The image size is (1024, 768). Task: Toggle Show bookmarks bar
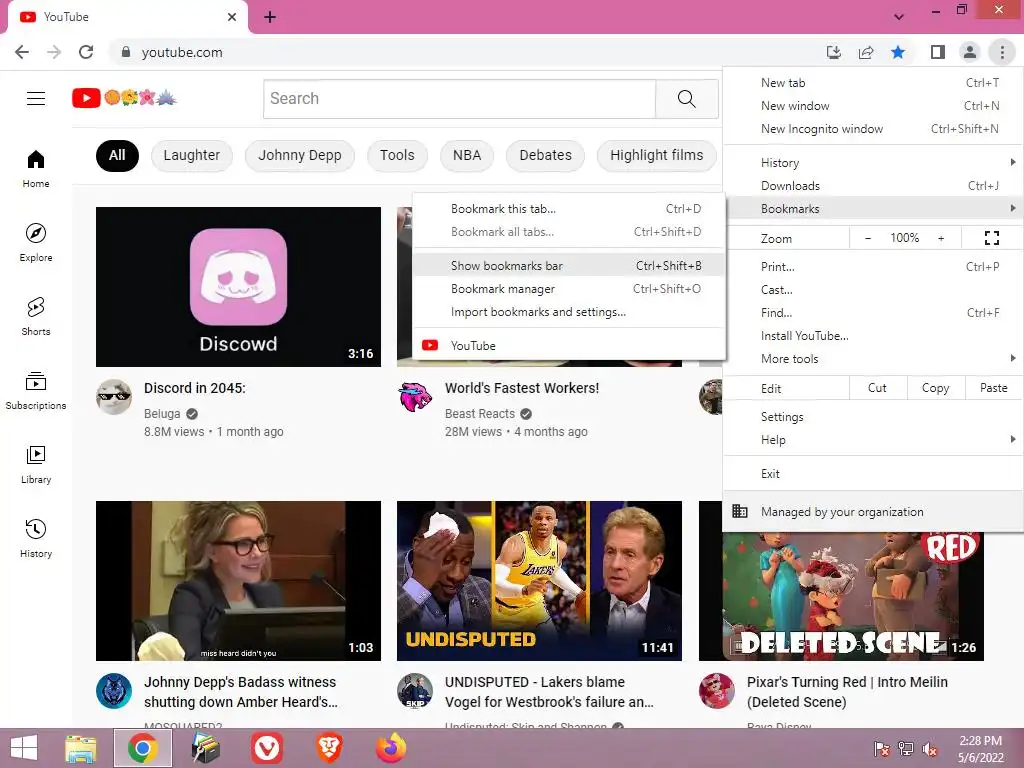tap(569, 266)
